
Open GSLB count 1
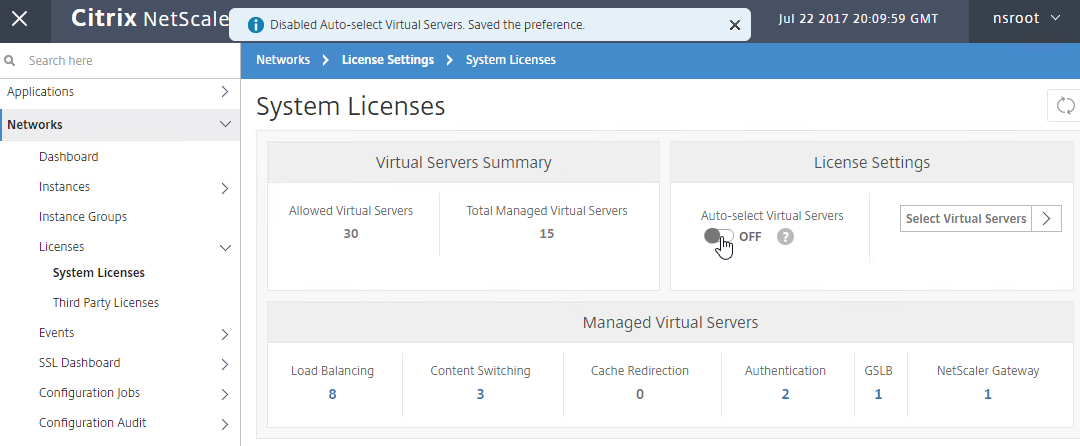(x=878, y=394)
